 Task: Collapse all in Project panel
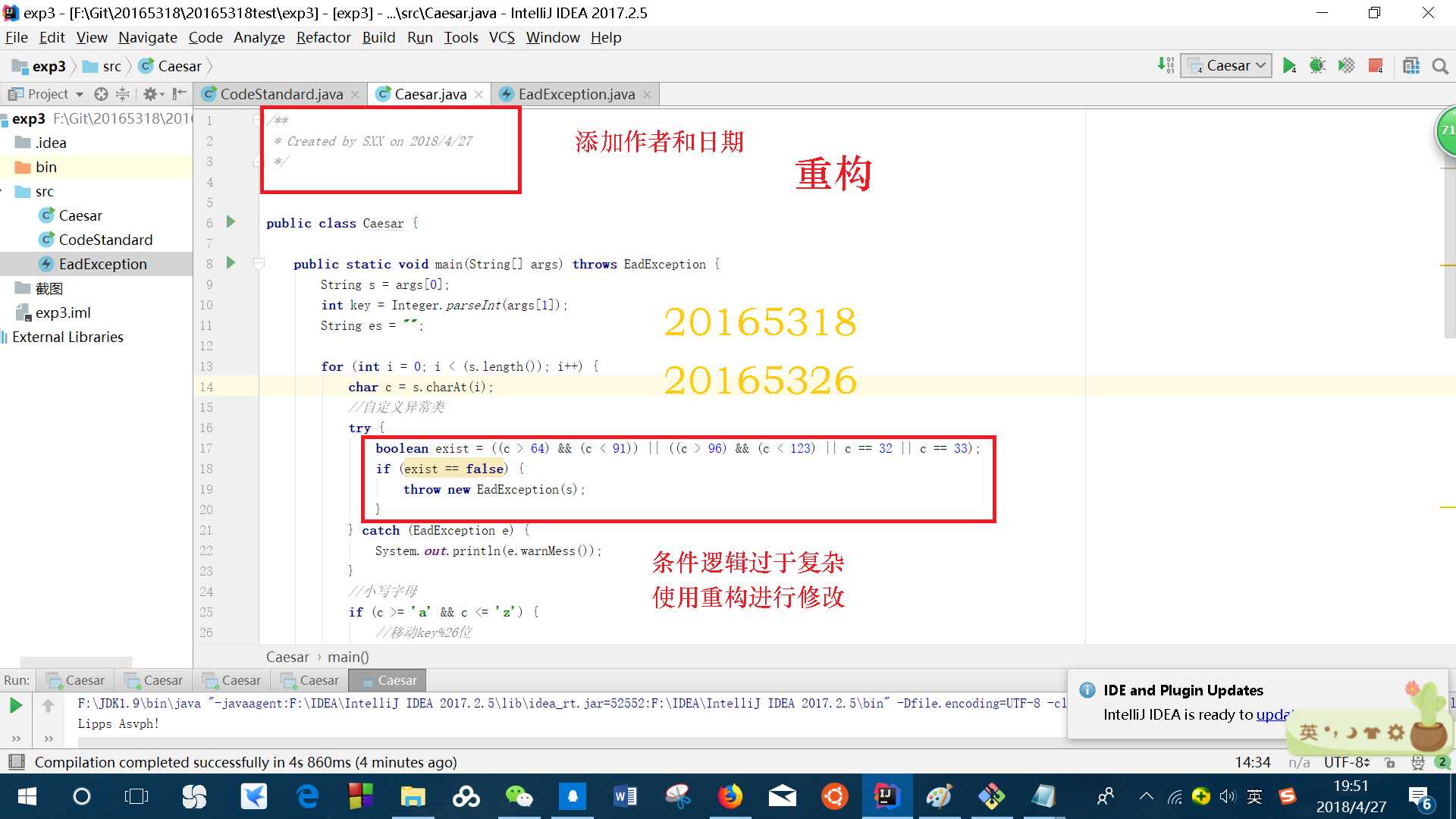[x=122, y=94]
